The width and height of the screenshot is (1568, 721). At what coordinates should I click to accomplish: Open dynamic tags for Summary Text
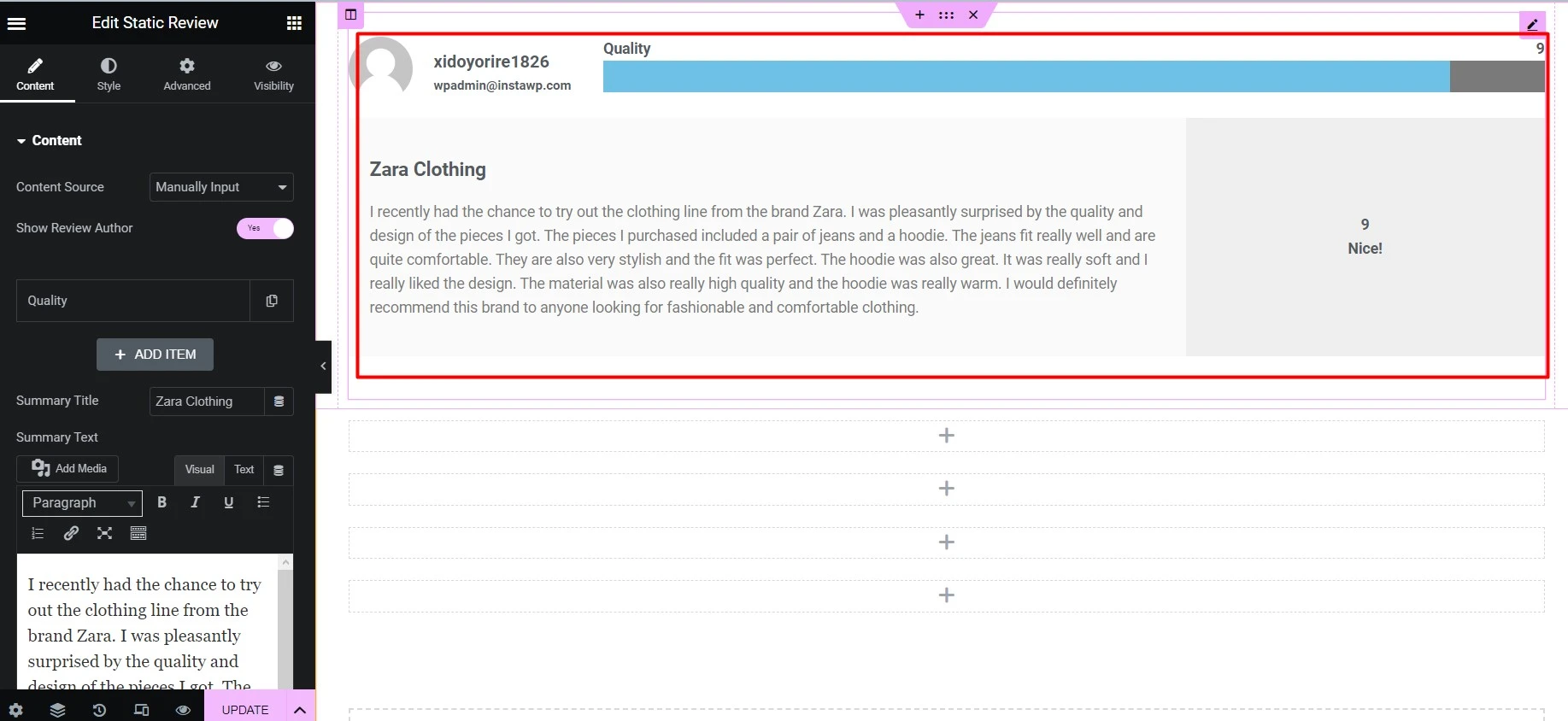coord(279,470)
